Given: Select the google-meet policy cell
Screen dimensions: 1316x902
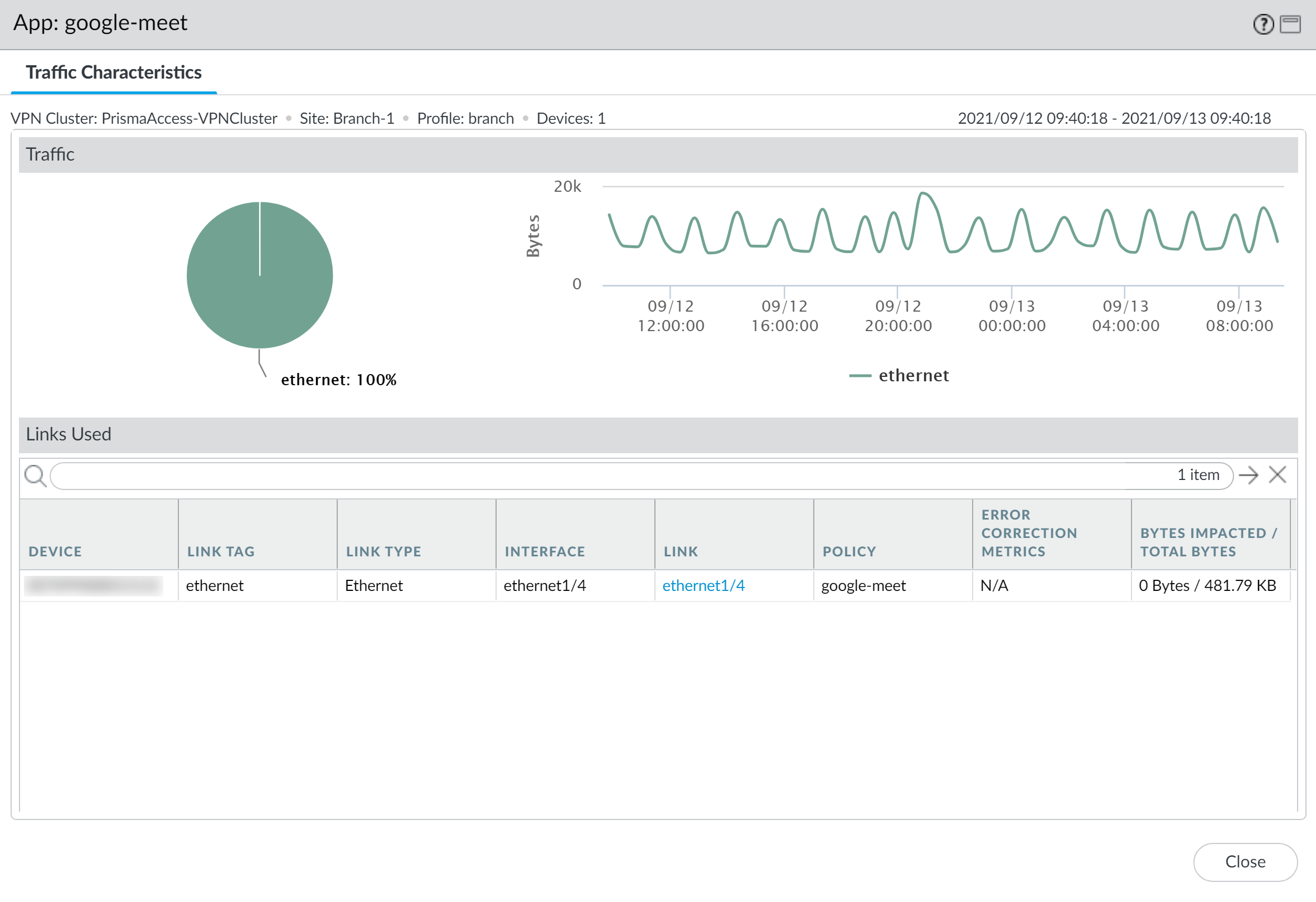Looking at the screenshot, I should click(x=863, y=585).
